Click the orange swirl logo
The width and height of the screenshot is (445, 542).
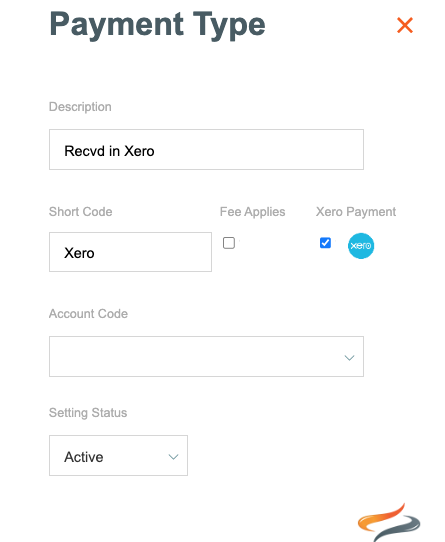pos(389,522)
